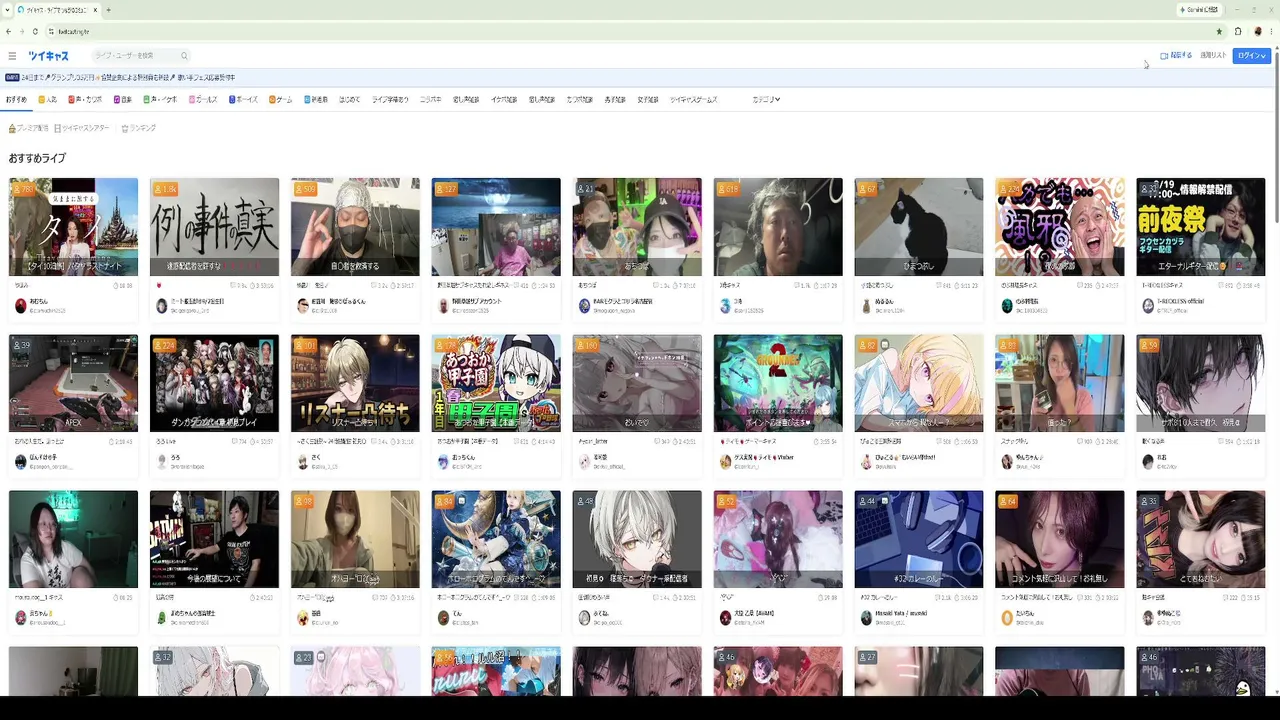Select the ツイキャスゲームズ tab
This screenshot has height=720, width=1280.
[694, 100]
